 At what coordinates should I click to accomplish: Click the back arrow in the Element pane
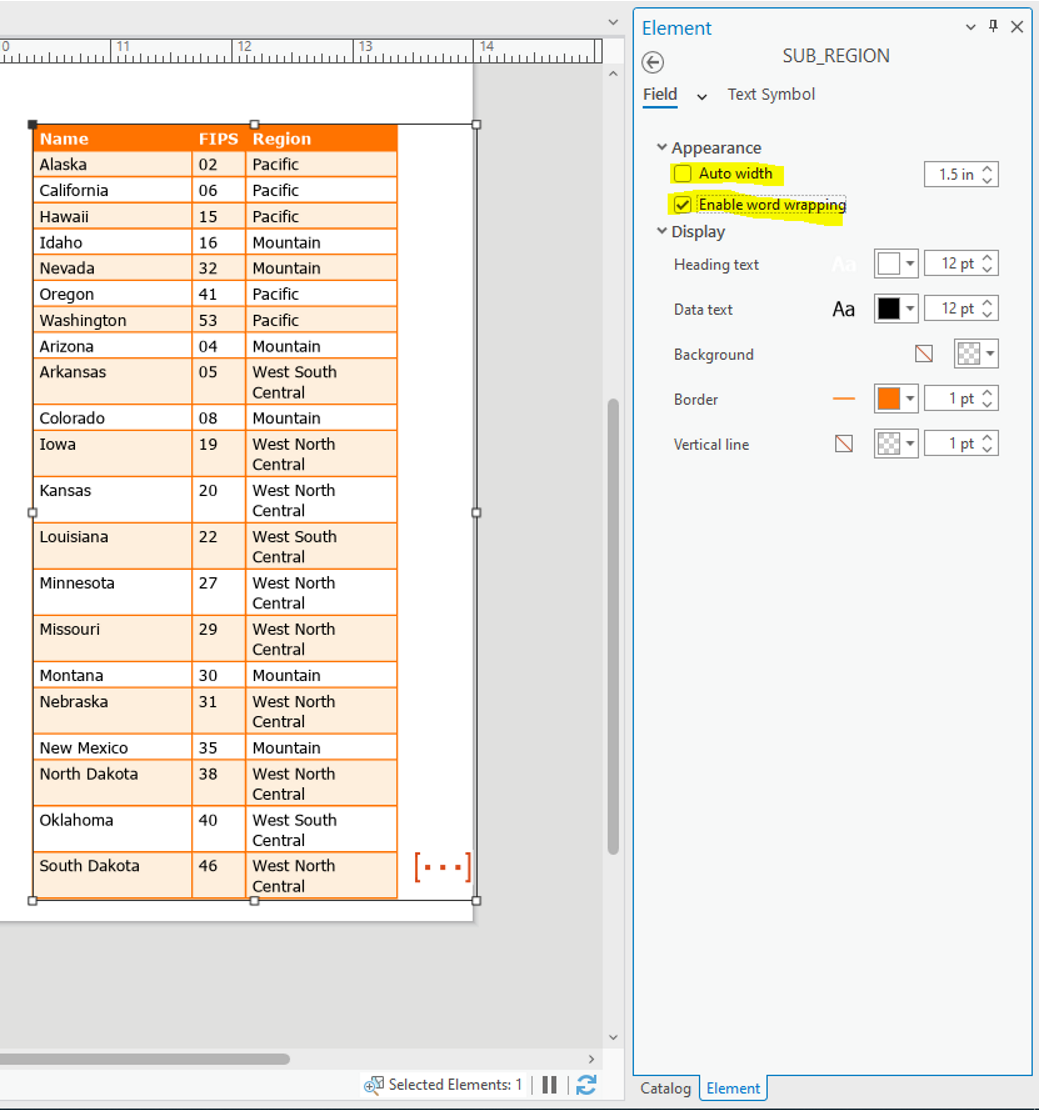tap(652, 62)
